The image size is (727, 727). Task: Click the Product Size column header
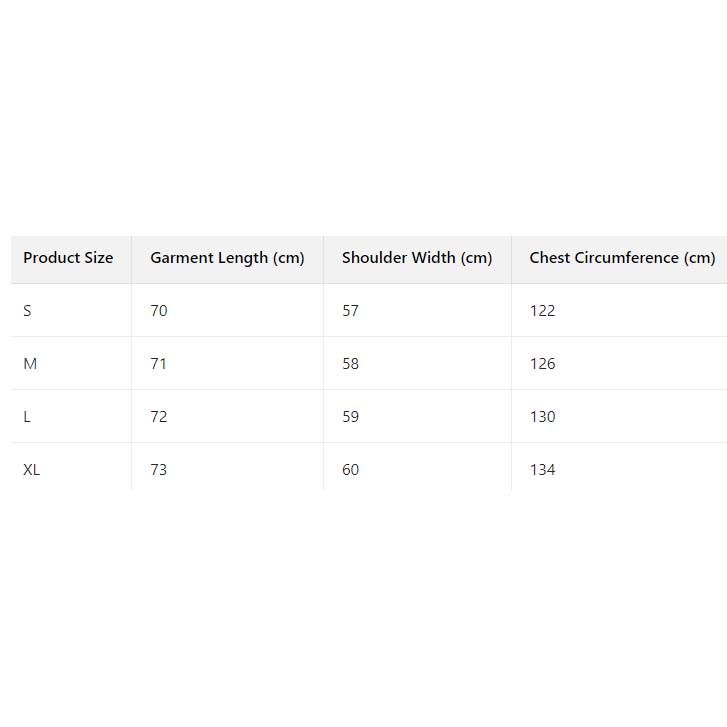(x=68, y=258)
